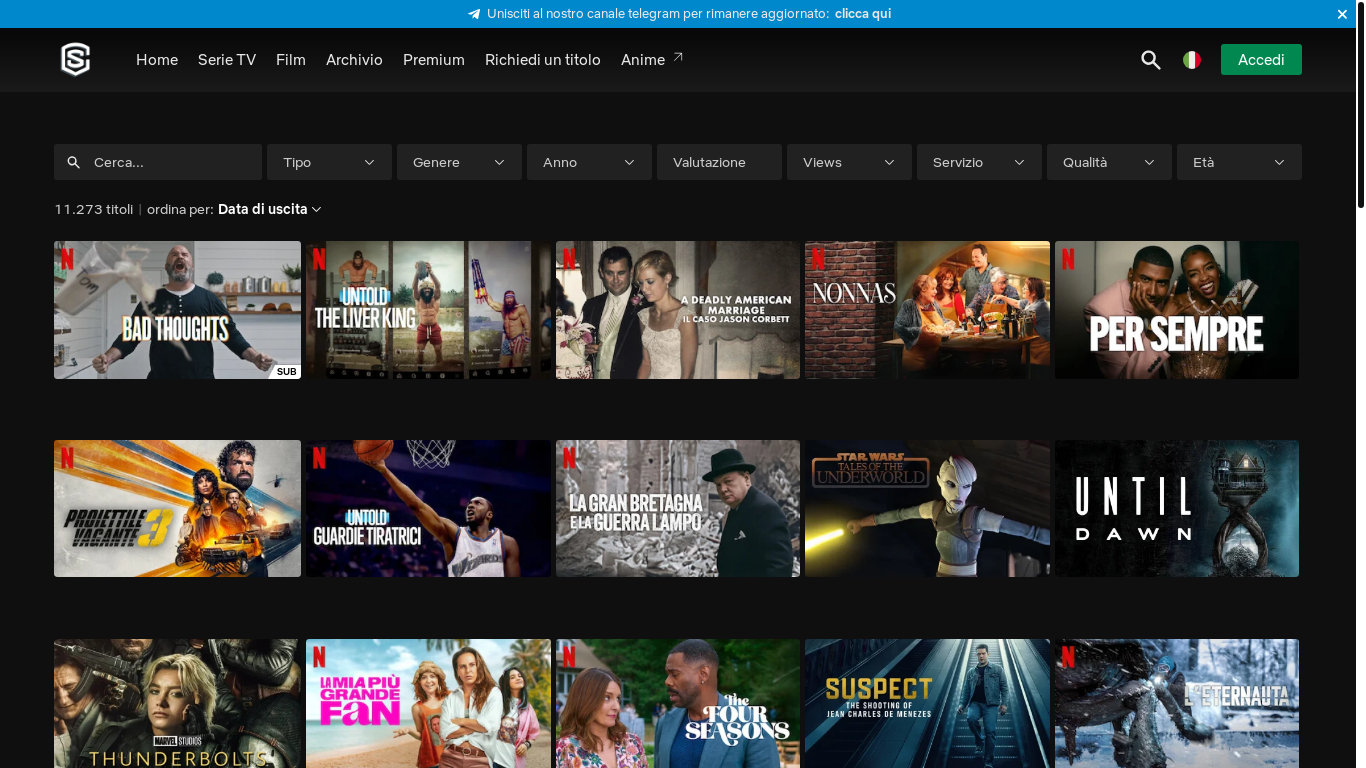Click the '11.273 titoli' count text

coord(94,209)
